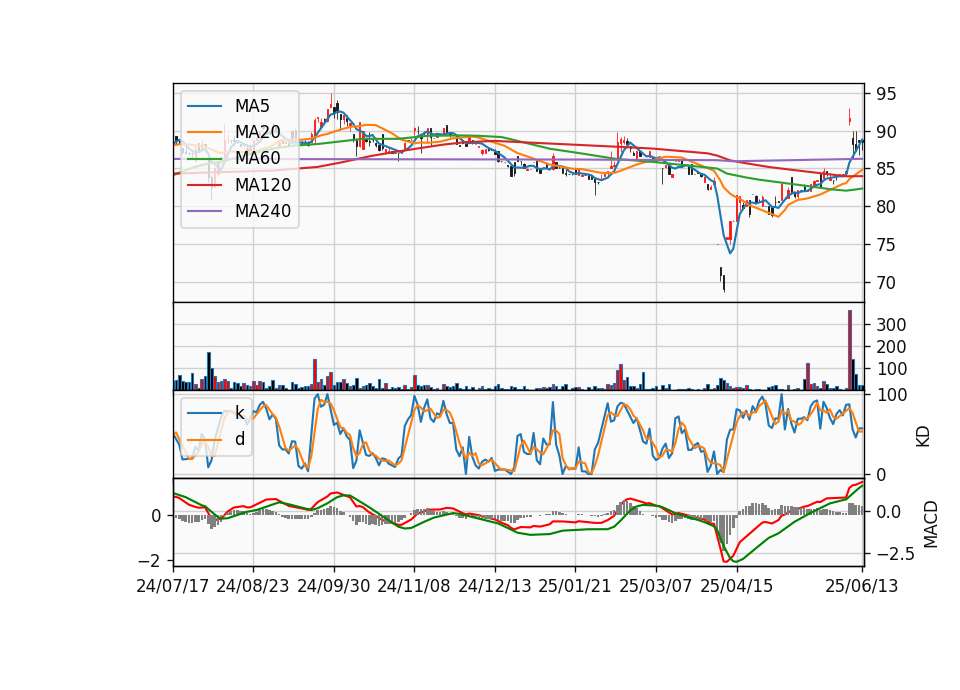
Task: Click the −2.5 label on right MACD axis
Action: [895, 554]
